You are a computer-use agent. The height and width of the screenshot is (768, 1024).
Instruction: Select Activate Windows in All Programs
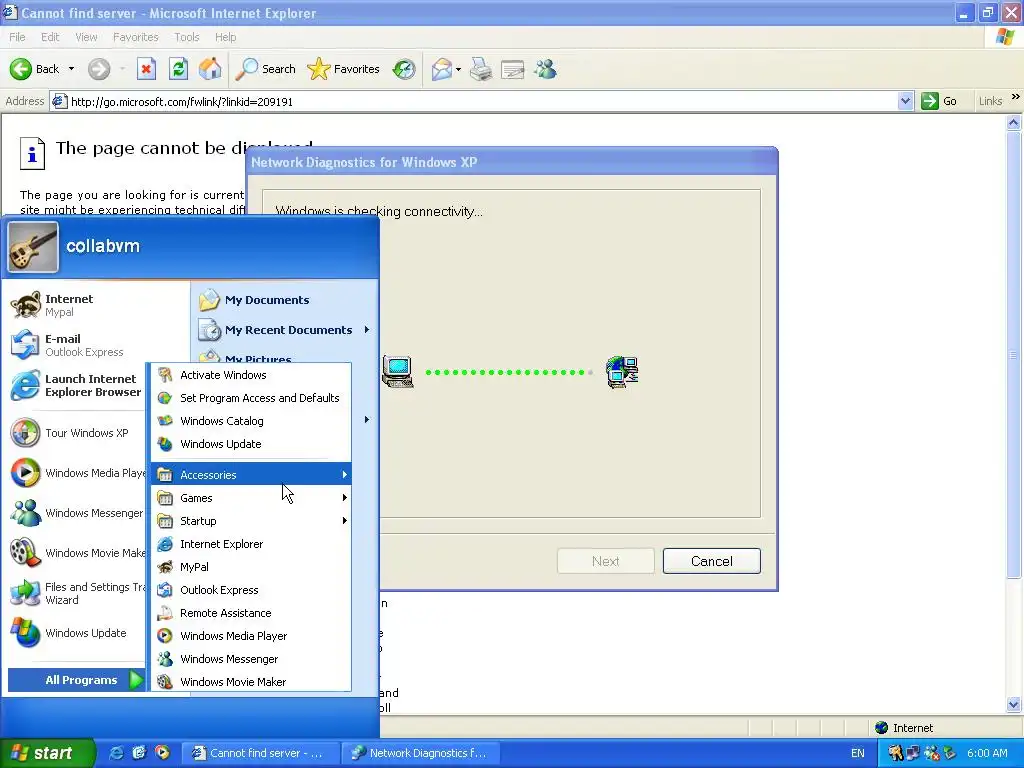[251, 375]
